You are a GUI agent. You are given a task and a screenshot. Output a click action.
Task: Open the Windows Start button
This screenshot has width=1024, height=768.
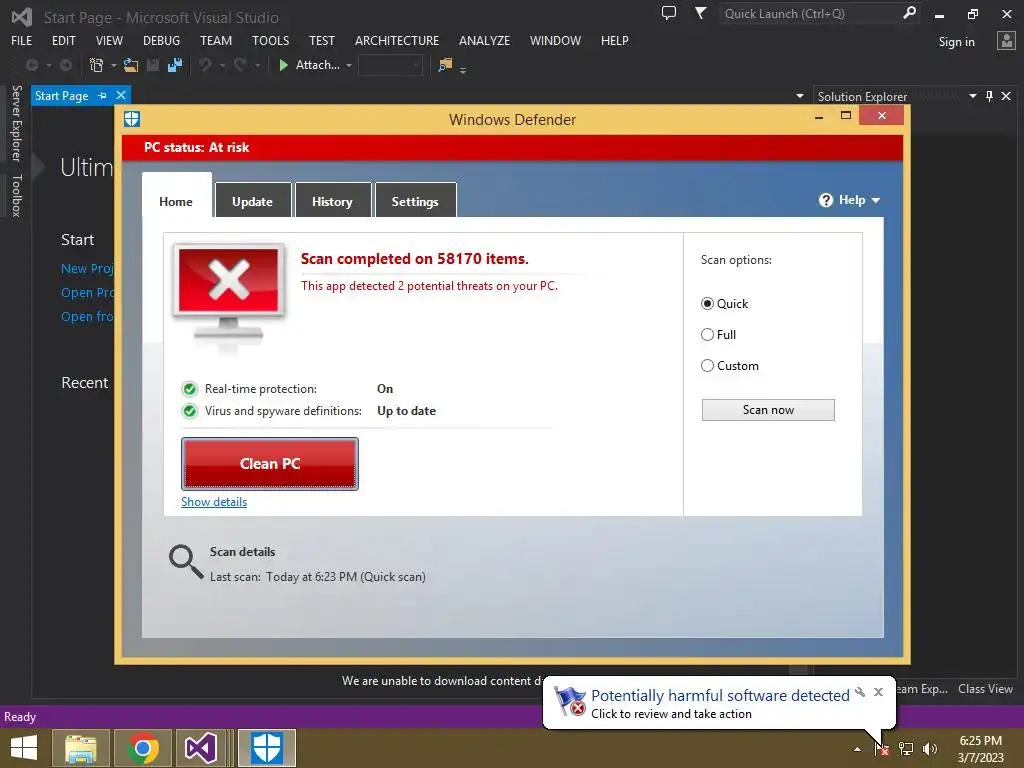(24, 748)
